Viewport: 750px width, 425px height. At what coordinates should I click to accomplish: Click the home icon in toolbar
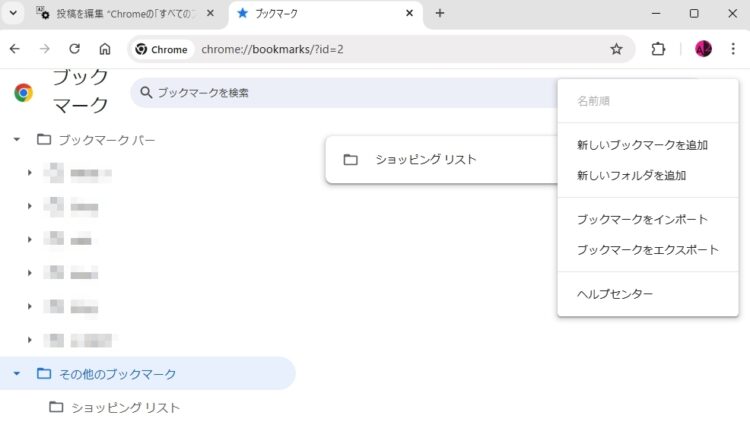tap(104, 49)
